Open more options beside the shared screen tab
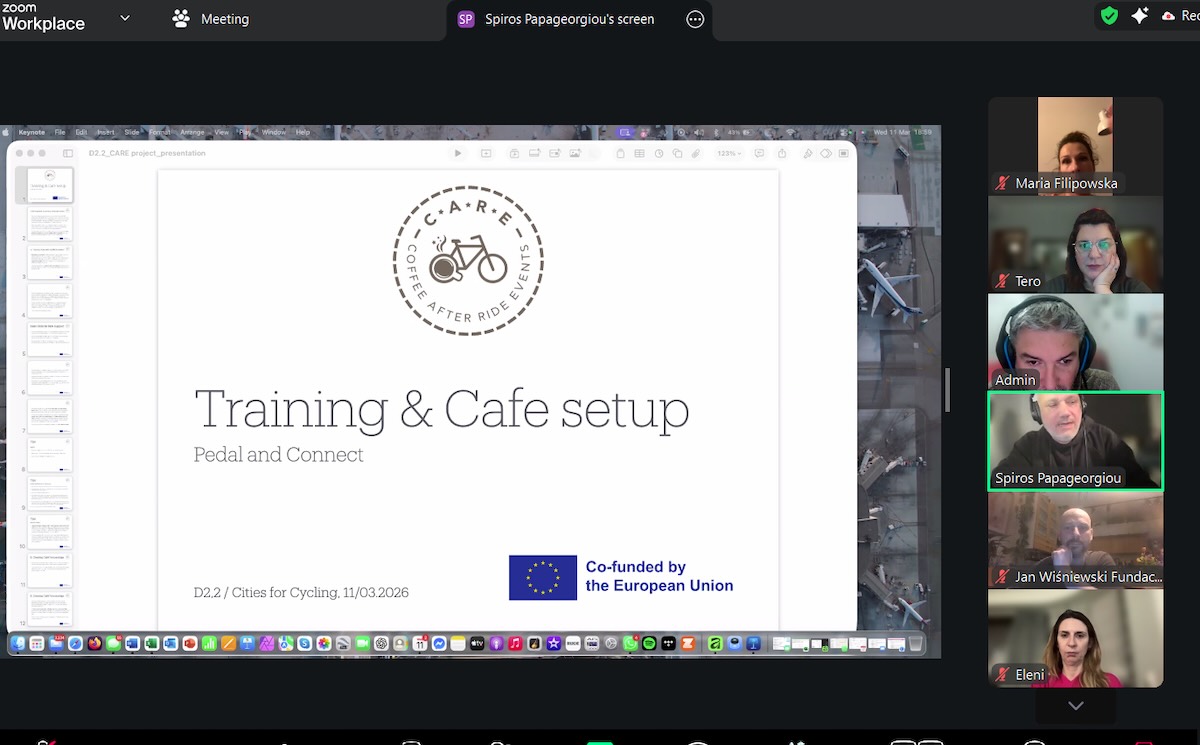This screenshot has width=1200, height=745. coord(695,19)
